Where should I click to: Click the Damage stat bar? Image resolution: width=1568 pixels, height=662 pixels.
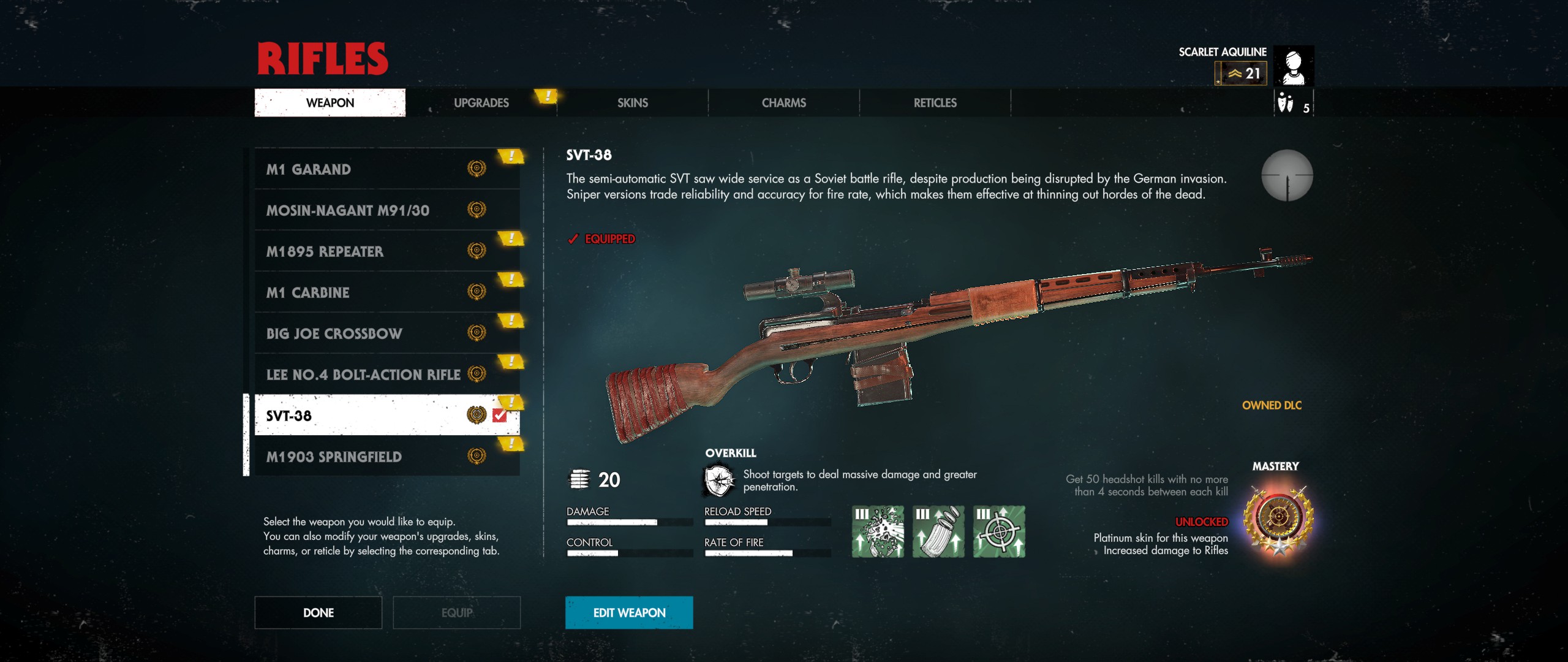[630, 522]
